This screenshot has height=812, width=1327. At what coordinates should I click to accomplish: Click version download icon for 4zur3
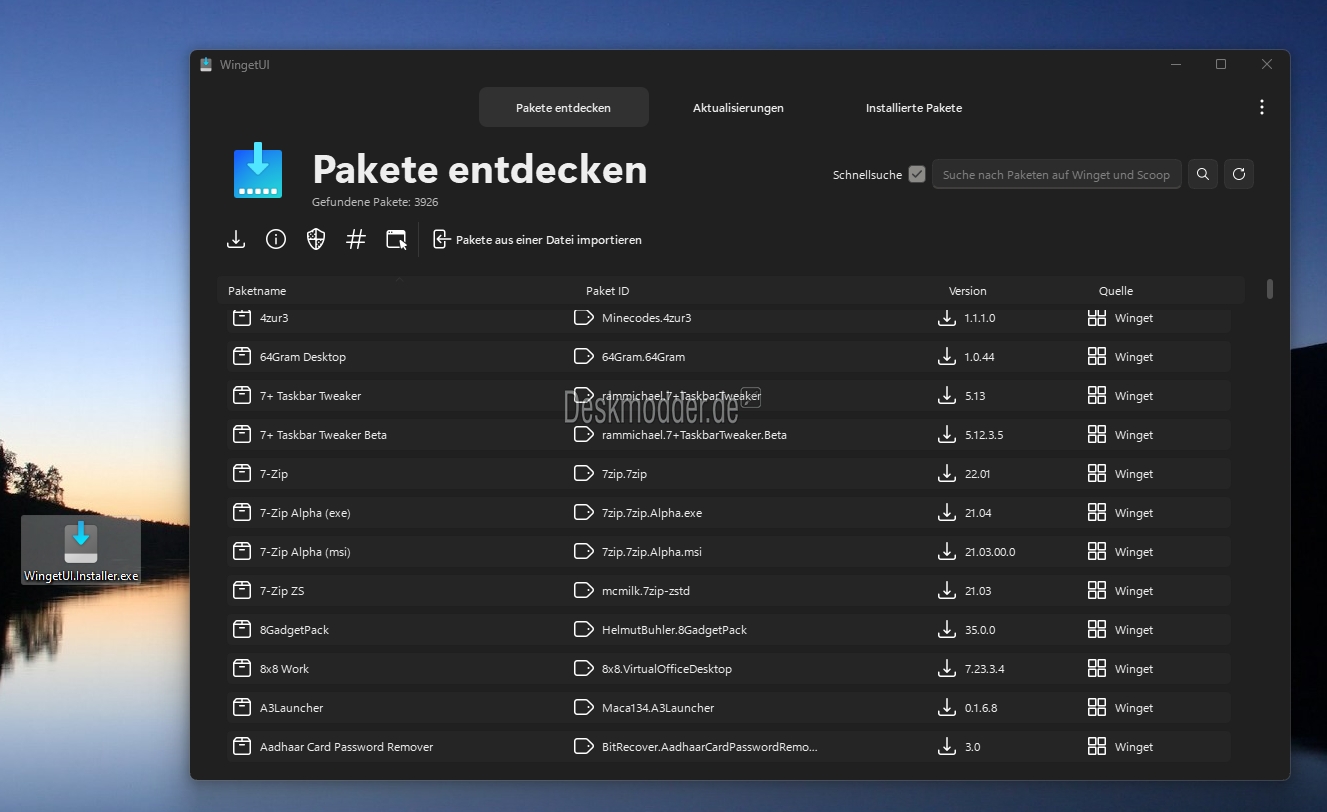coord(947,317)
